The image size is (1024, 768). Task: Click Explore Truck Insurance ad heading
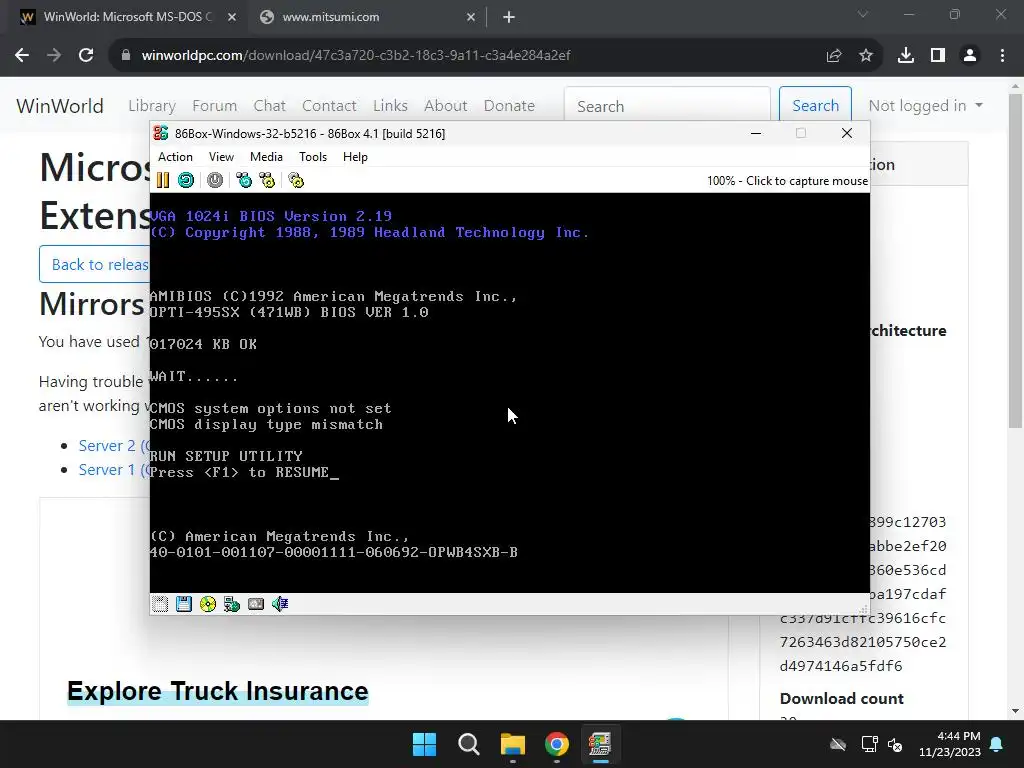point(217,691)
